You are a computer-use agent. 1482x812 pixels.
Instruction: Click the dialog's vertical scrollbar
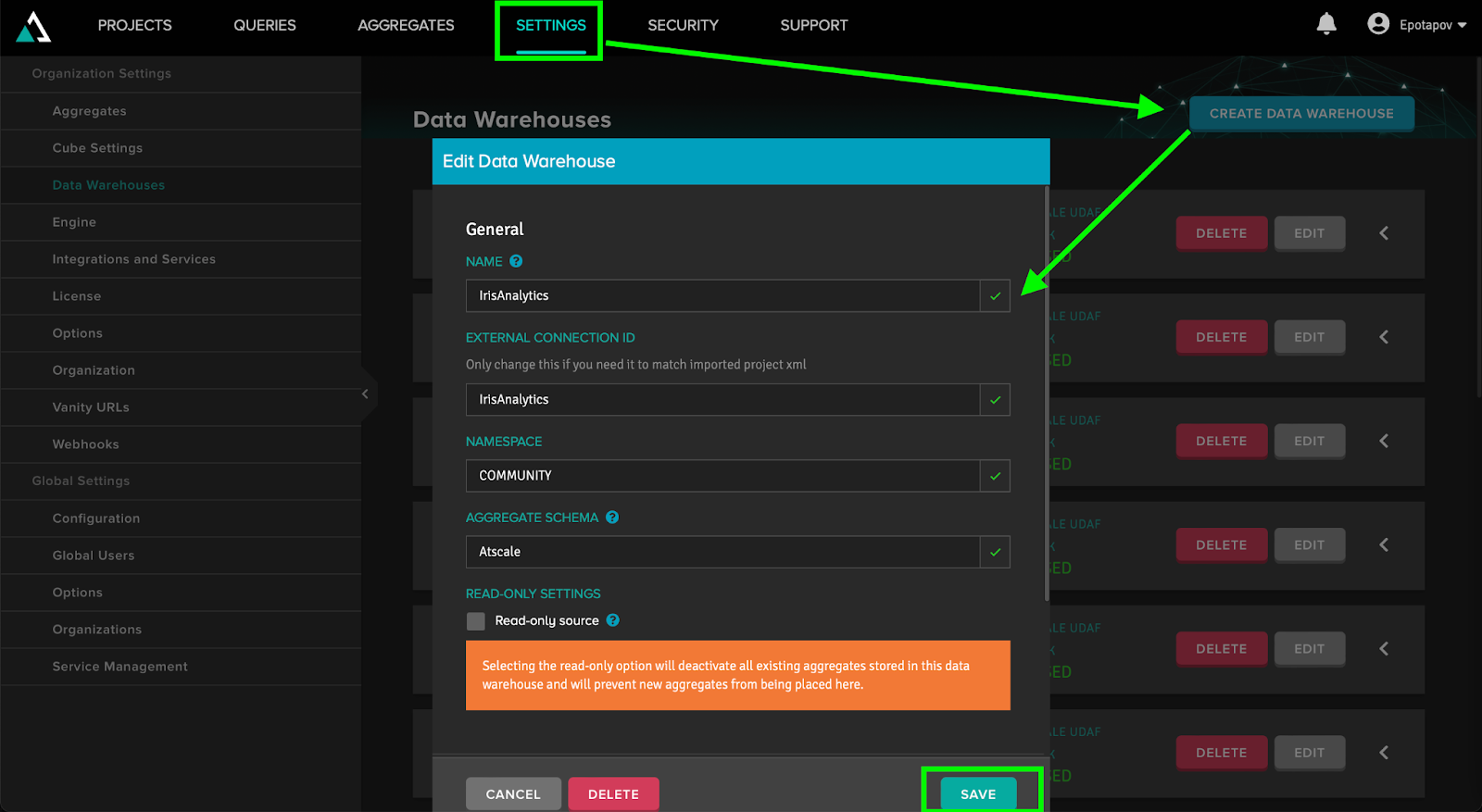pos(1047,394)
